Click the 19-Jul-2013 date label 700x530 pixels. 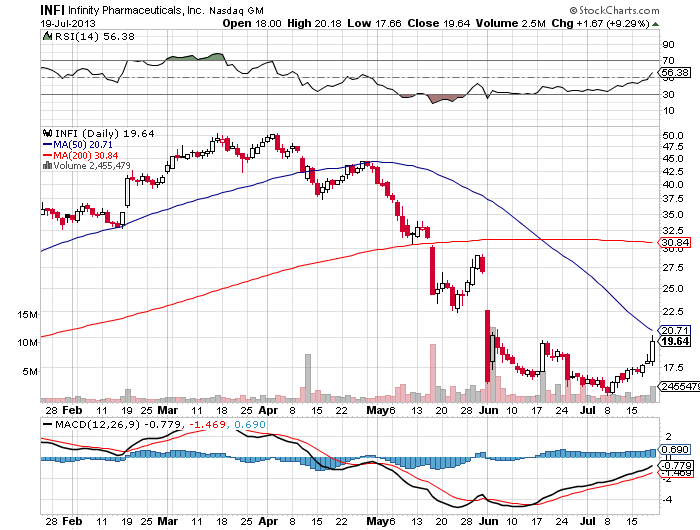point(68,23)
